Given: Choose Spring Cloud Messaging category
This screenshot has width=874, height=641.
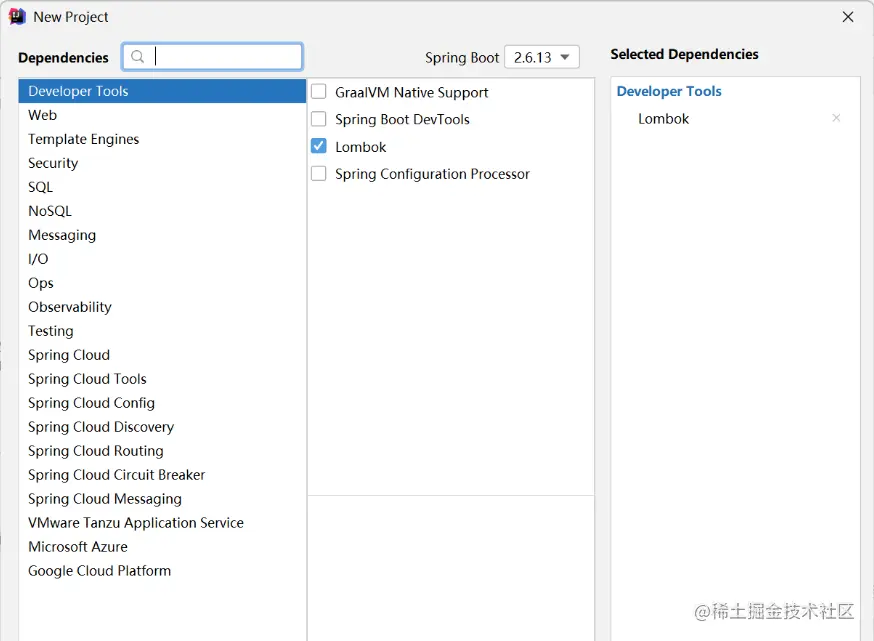Looking at the screenshot, I should click(x=162, y=498).
